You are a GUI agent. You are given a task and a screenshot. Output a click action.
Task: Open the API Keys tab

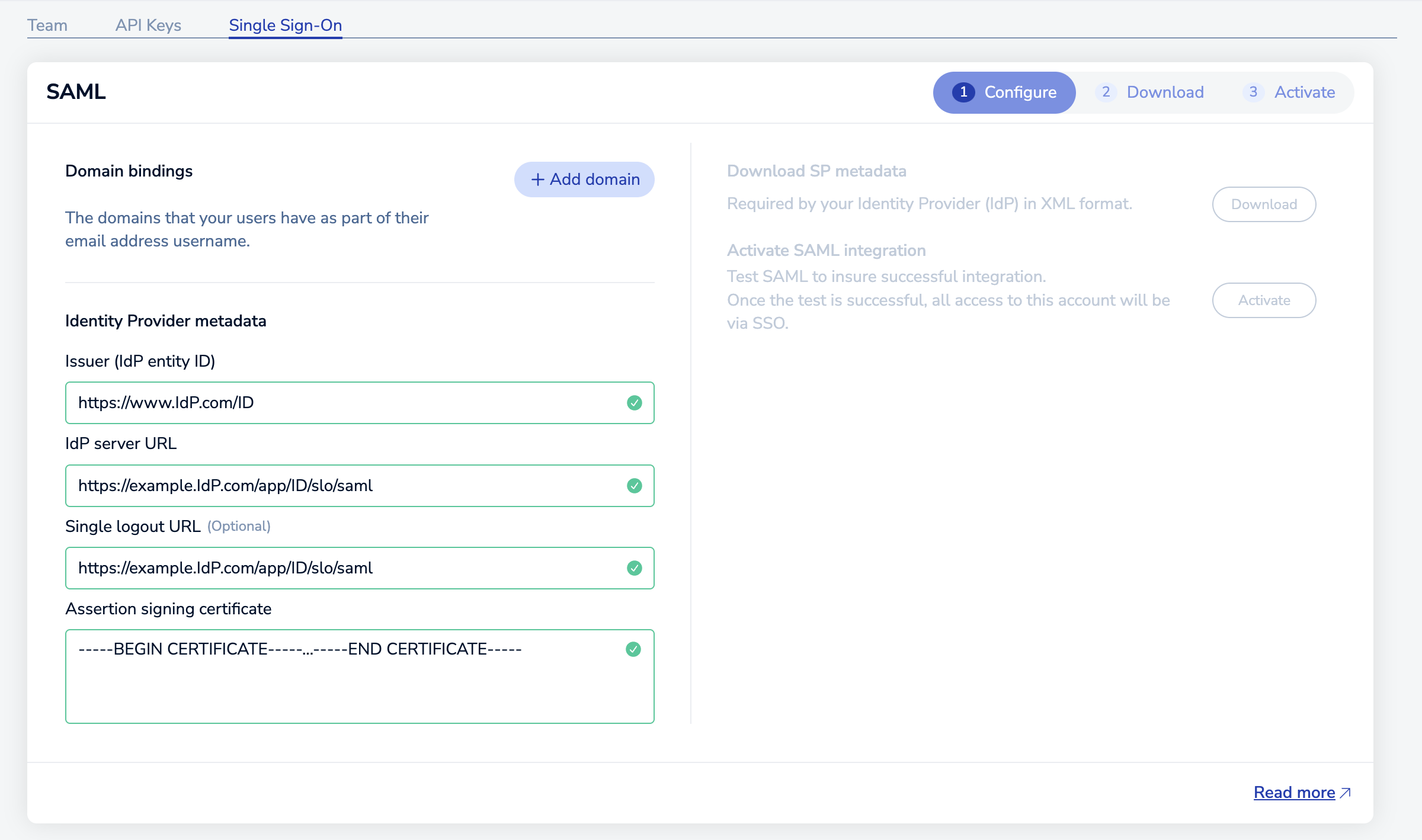(148, 25)
